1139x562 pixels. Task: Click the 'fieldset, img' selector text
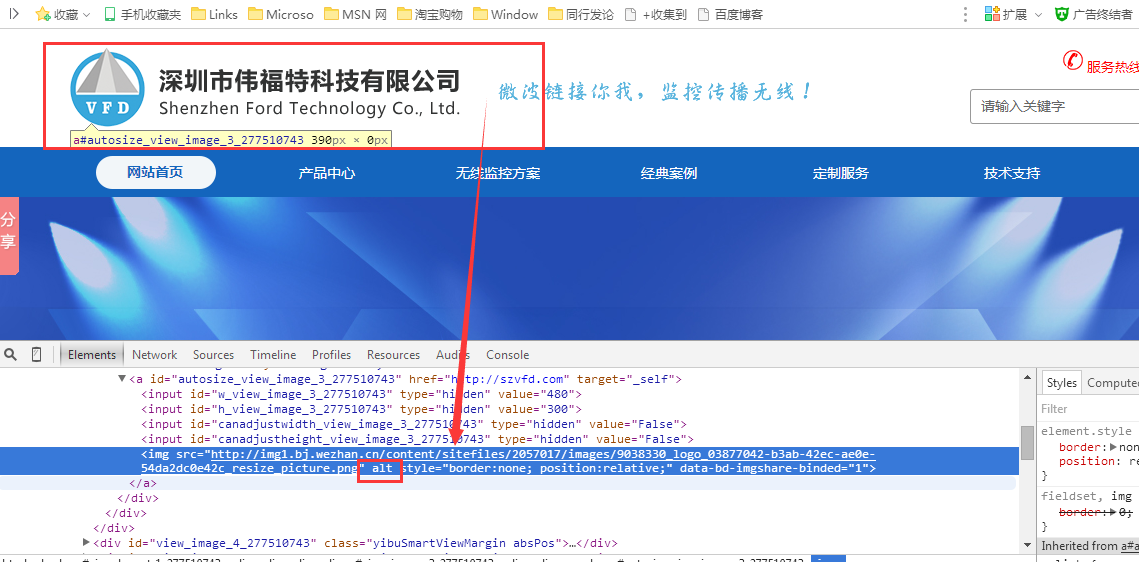[x=1087, y=496]
